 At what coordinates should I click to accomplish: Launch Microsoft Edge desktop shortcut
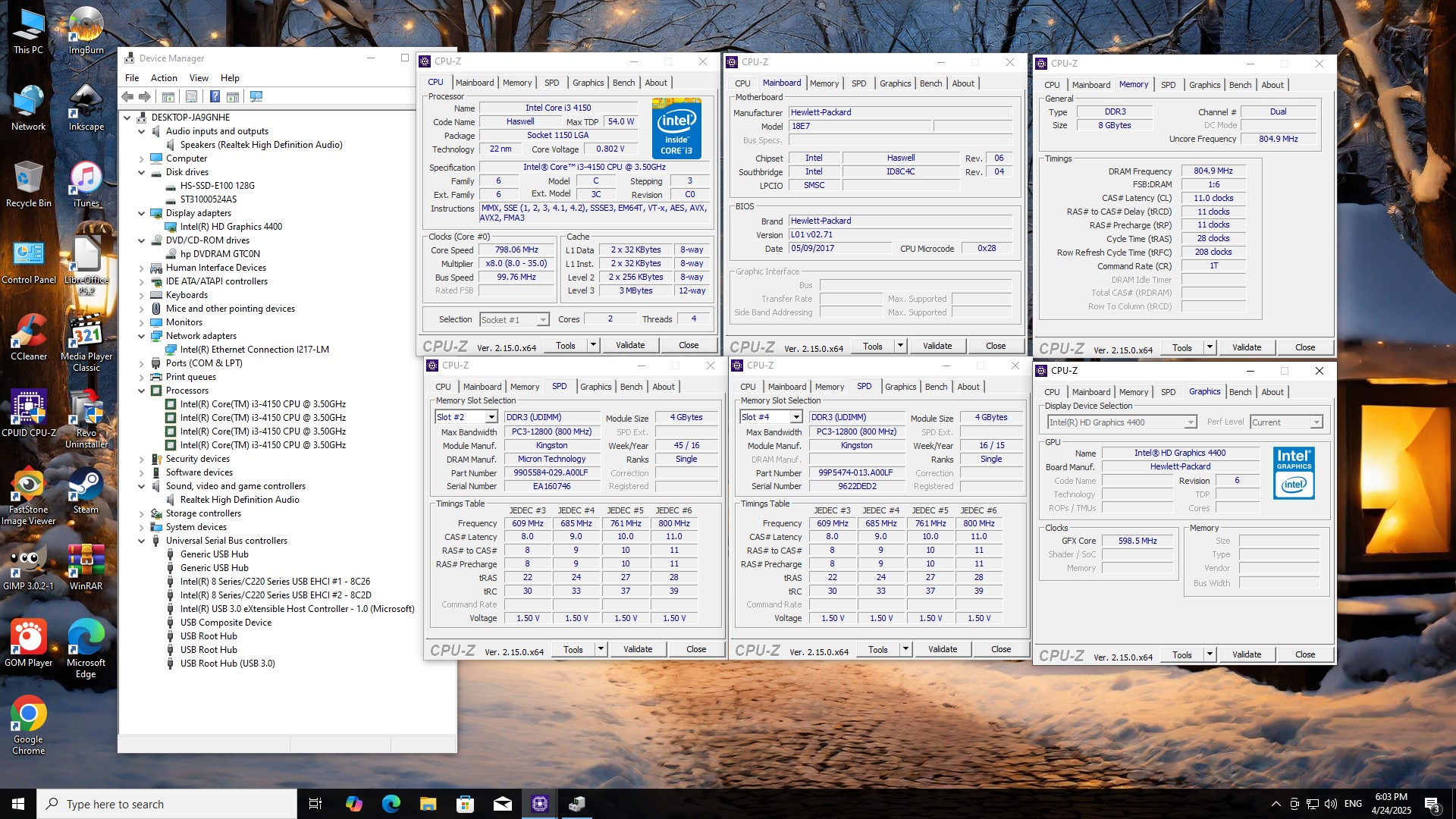coord(86,649)
